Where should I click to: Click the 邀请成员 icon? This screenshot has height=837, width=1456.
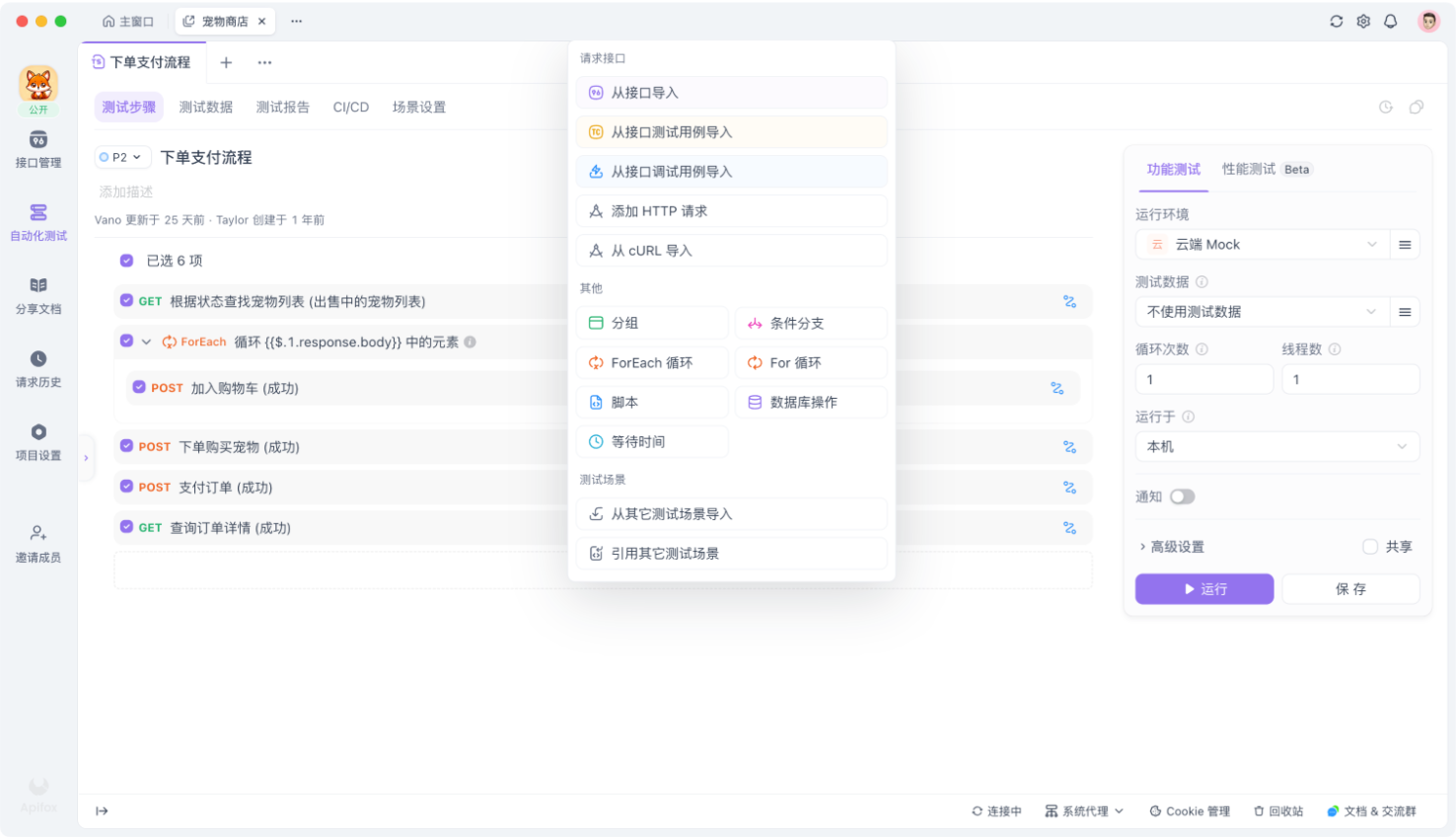tap(38, 543)
